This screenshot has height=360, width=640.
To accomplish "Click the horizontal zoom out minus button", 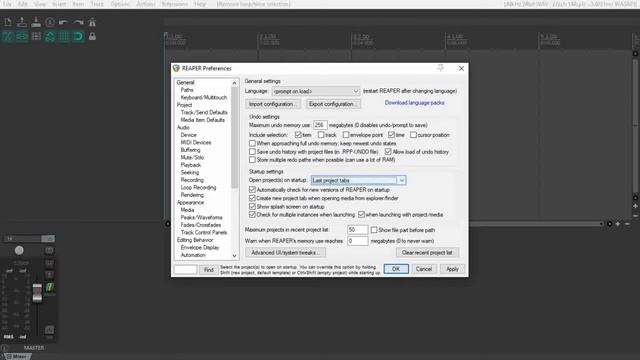I will tap(627, 224).
